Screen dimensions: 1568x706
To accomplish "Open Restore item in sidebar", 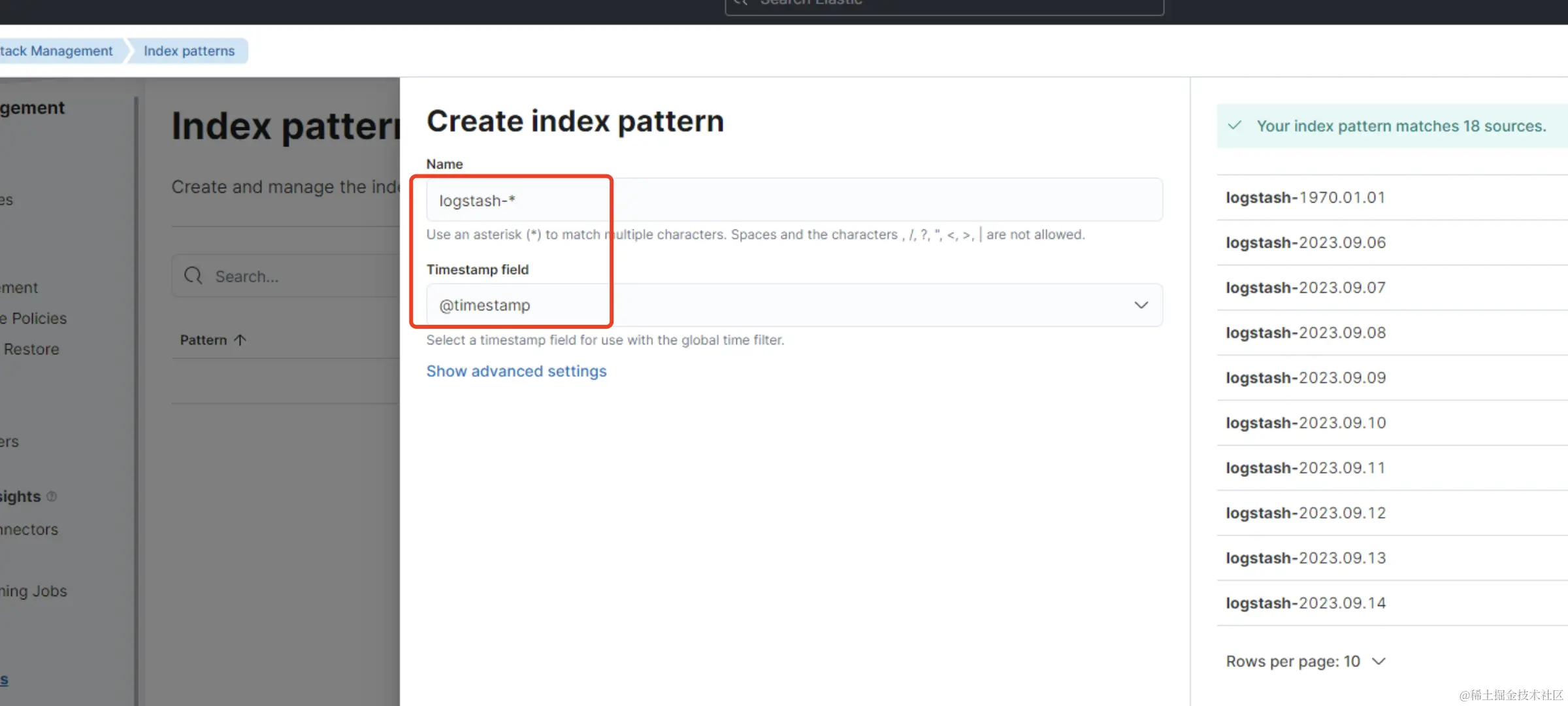I will (x=31, y=349).
